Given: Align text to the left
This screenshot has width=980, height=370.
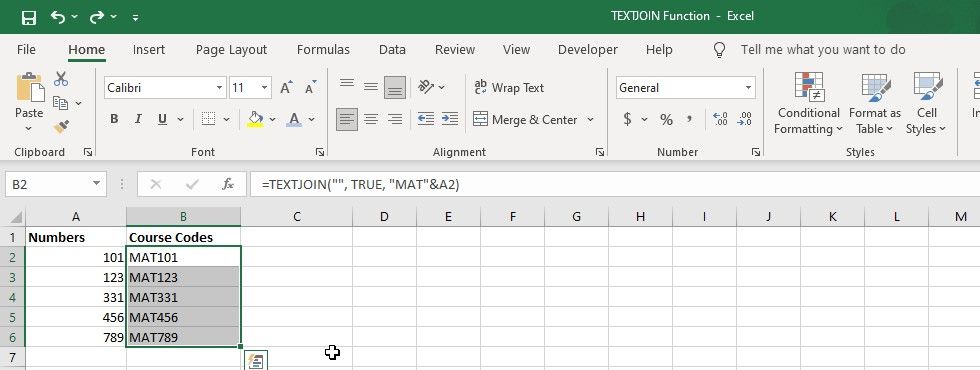Looking at the screenshot, I should (x=347, y=119).
